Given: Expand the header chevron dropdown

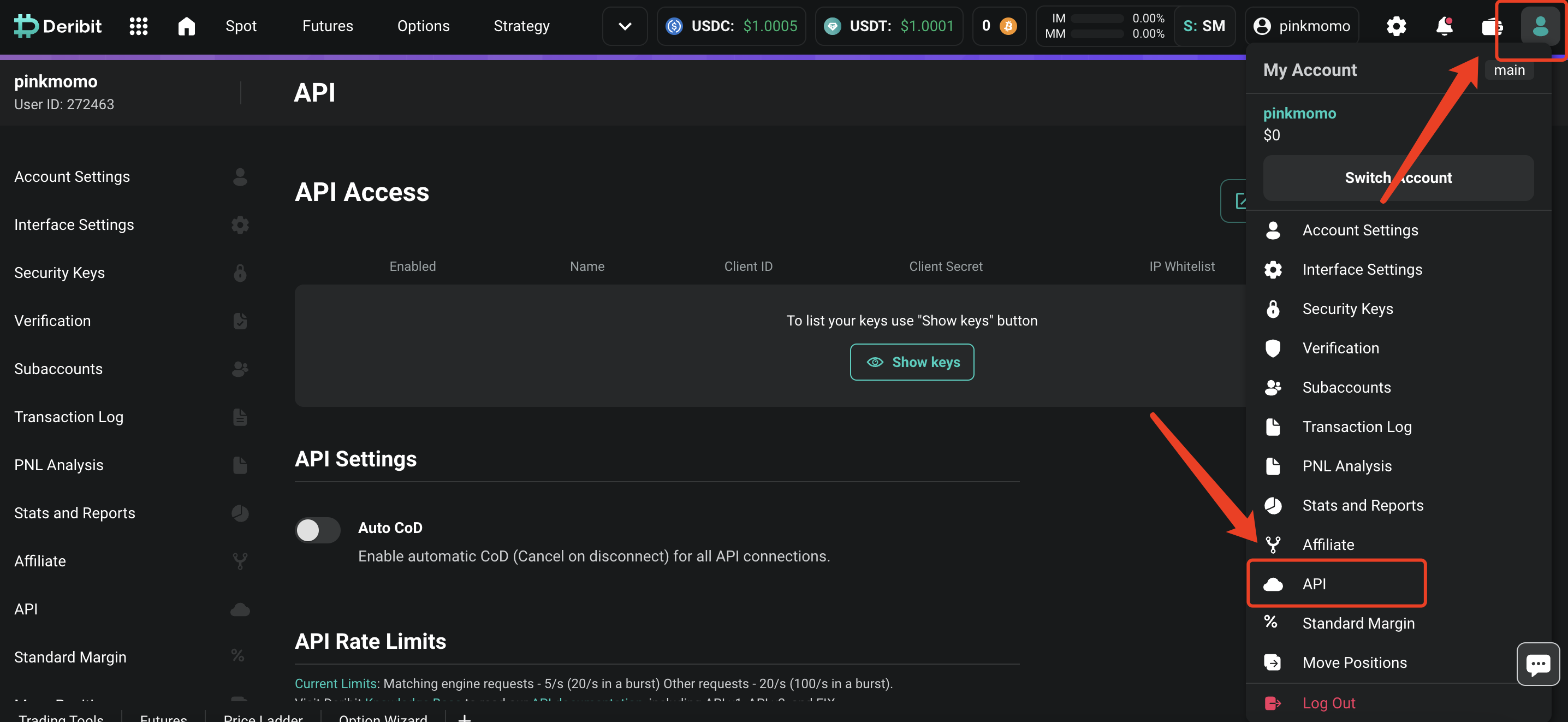Looking at the screenshot, I should pyautogui.click(x=625, y=26).
